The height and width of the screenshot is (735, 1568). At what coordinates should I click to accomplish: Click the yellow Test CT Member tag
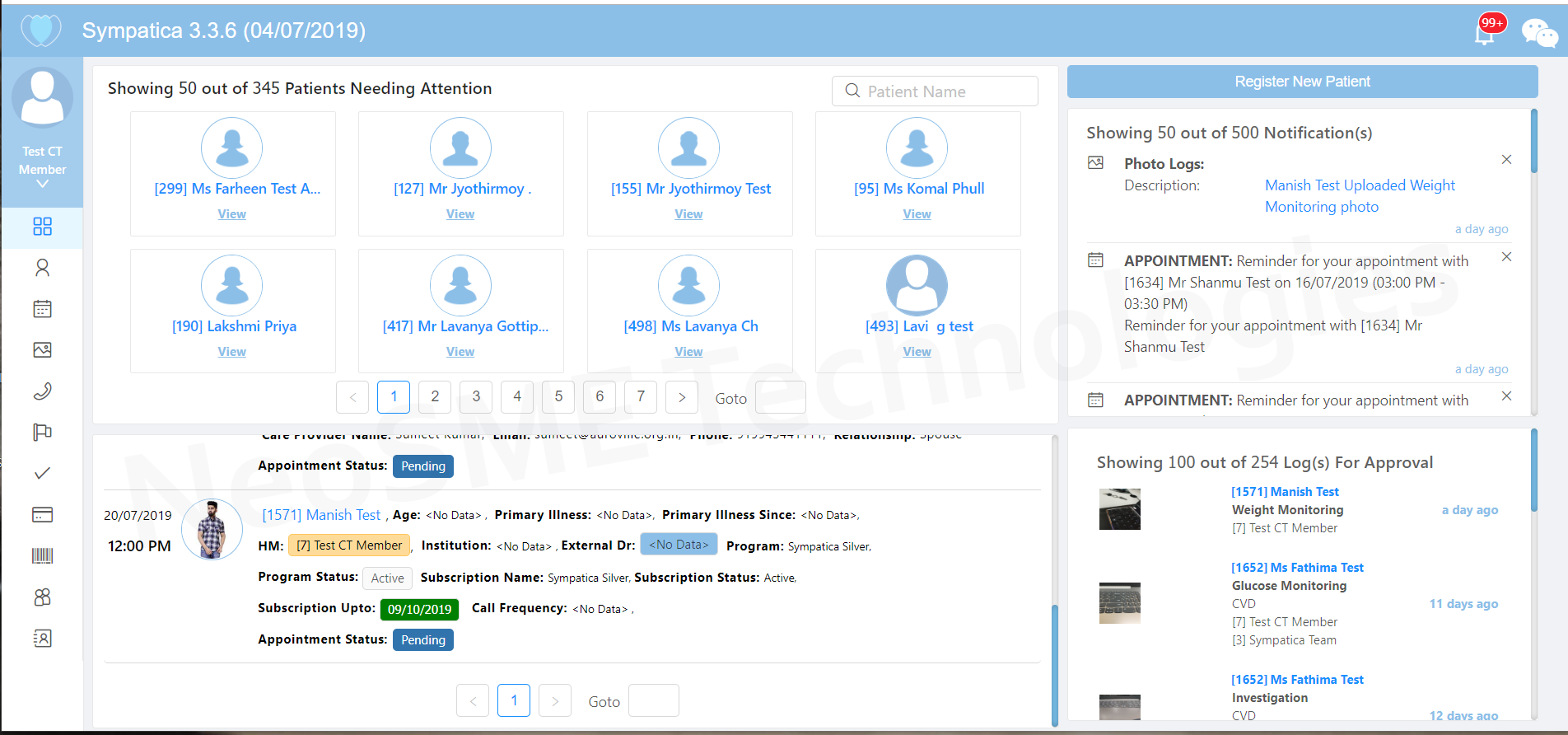coord(349,545)
